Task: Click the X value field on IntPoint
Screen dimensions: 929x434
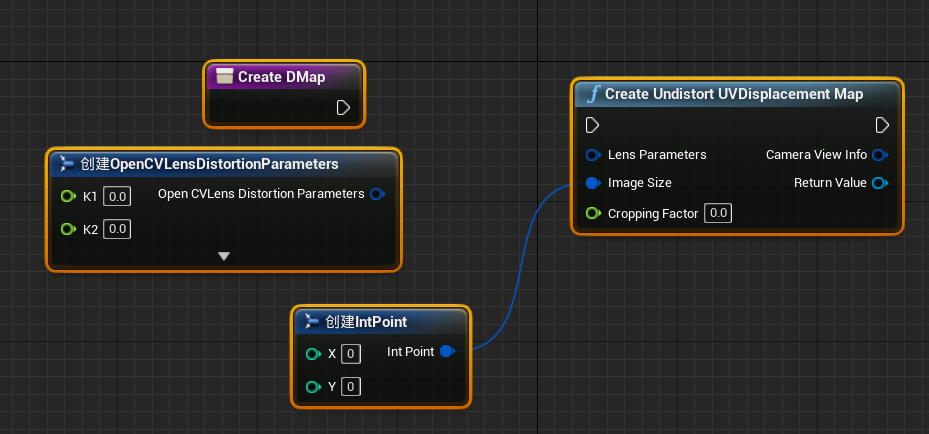Action: coord(351,354)
